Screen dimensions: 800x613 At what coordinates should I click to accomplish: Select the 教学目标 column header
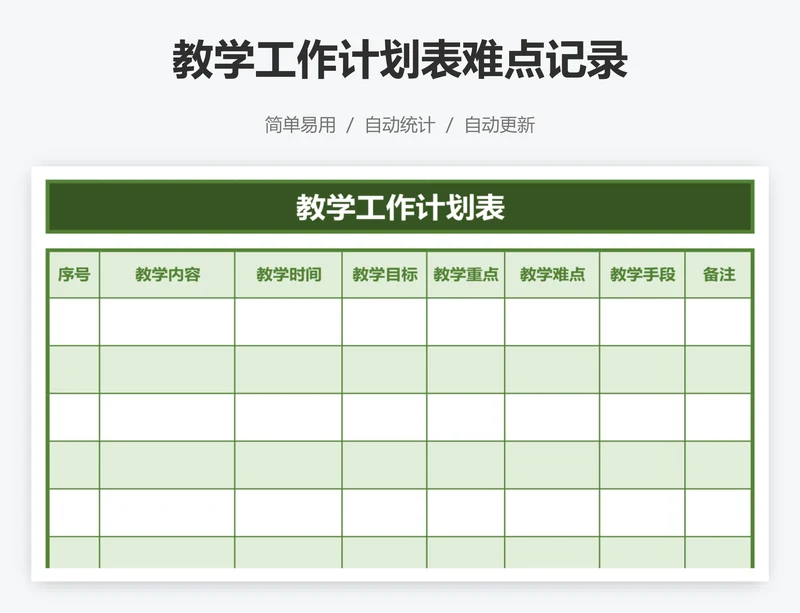pos(385,275)
